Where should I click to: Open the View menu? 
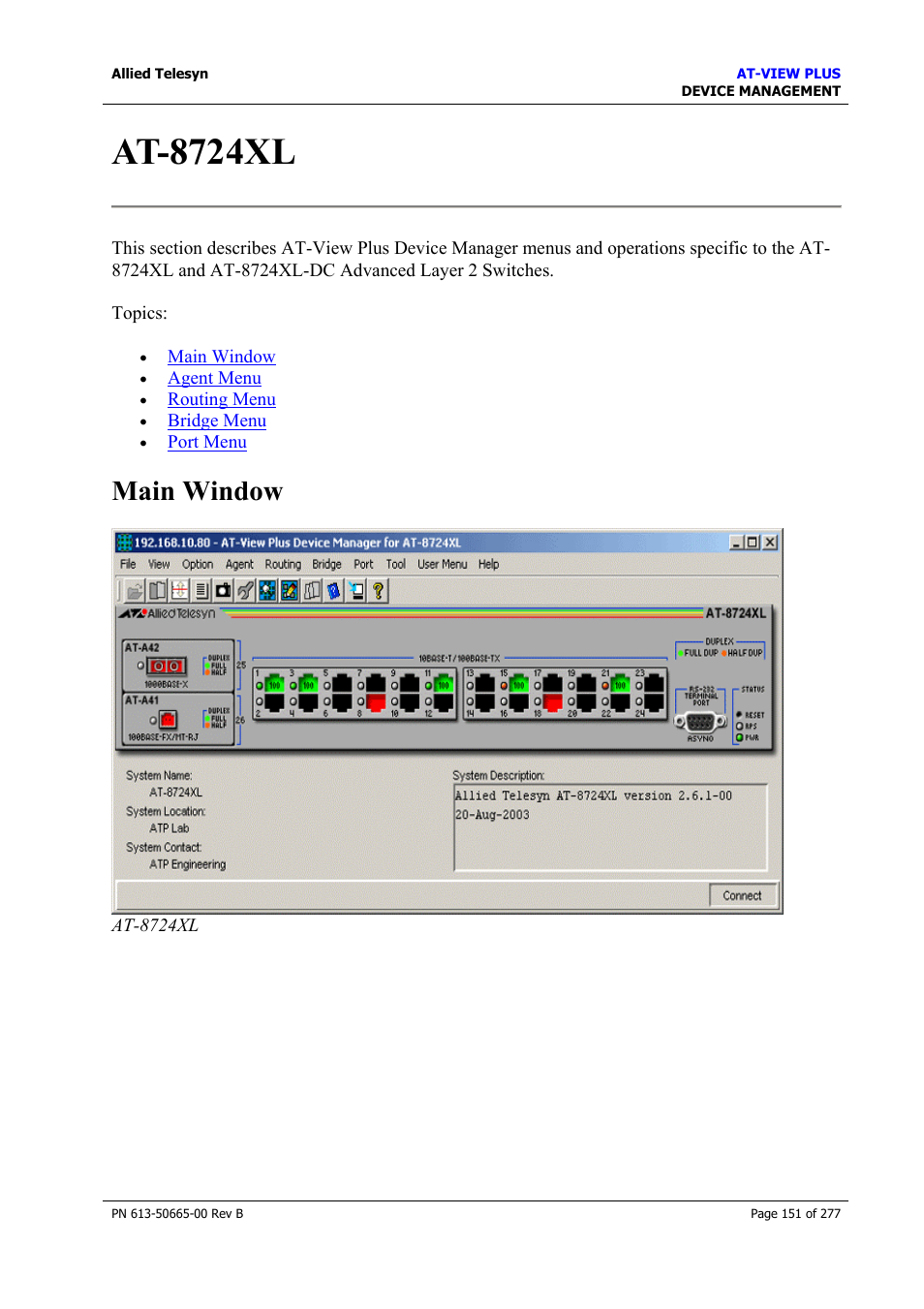(159, 564)
